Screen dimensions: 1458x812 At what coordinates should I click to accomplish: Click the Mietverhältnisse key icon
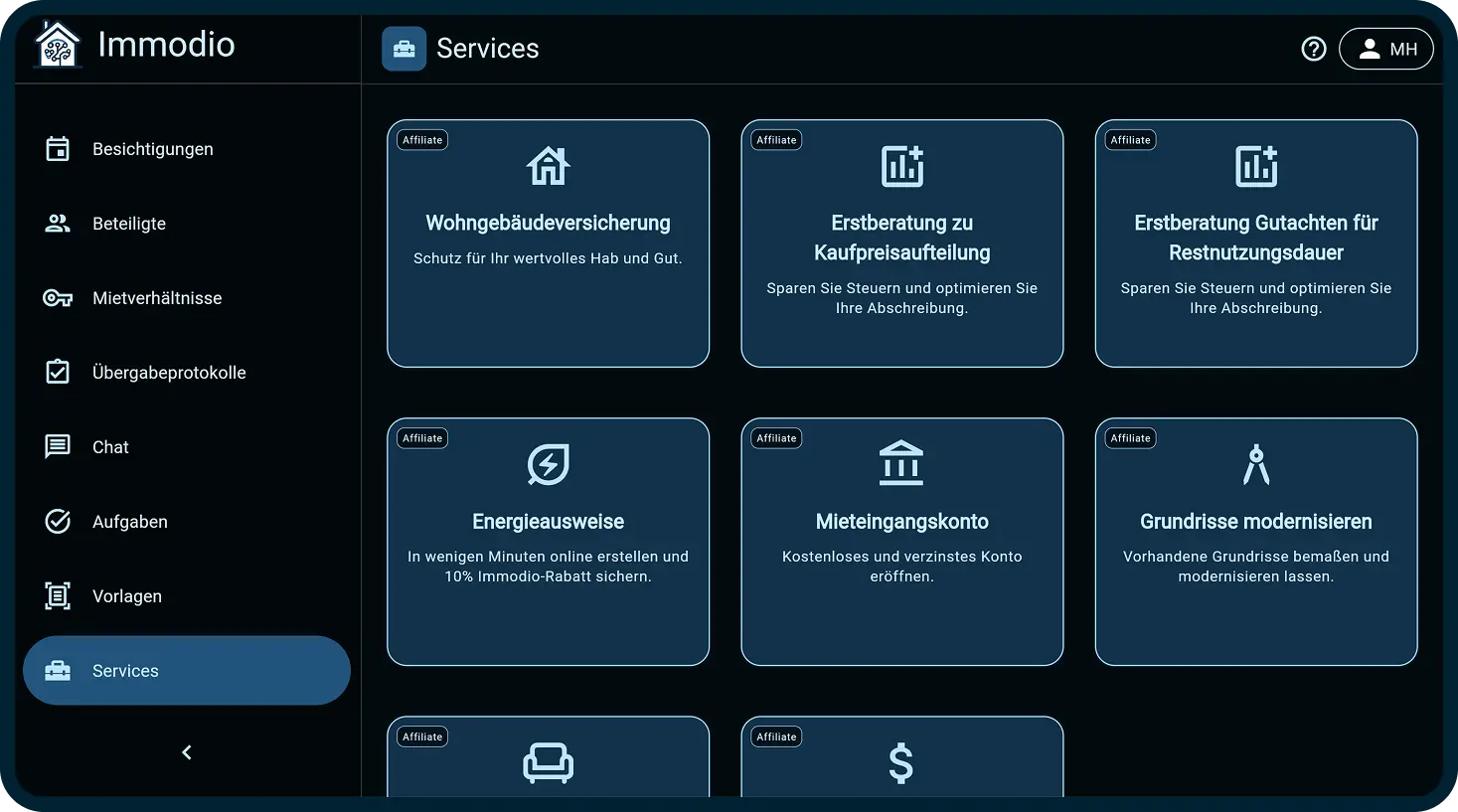[x=58, y=298]
